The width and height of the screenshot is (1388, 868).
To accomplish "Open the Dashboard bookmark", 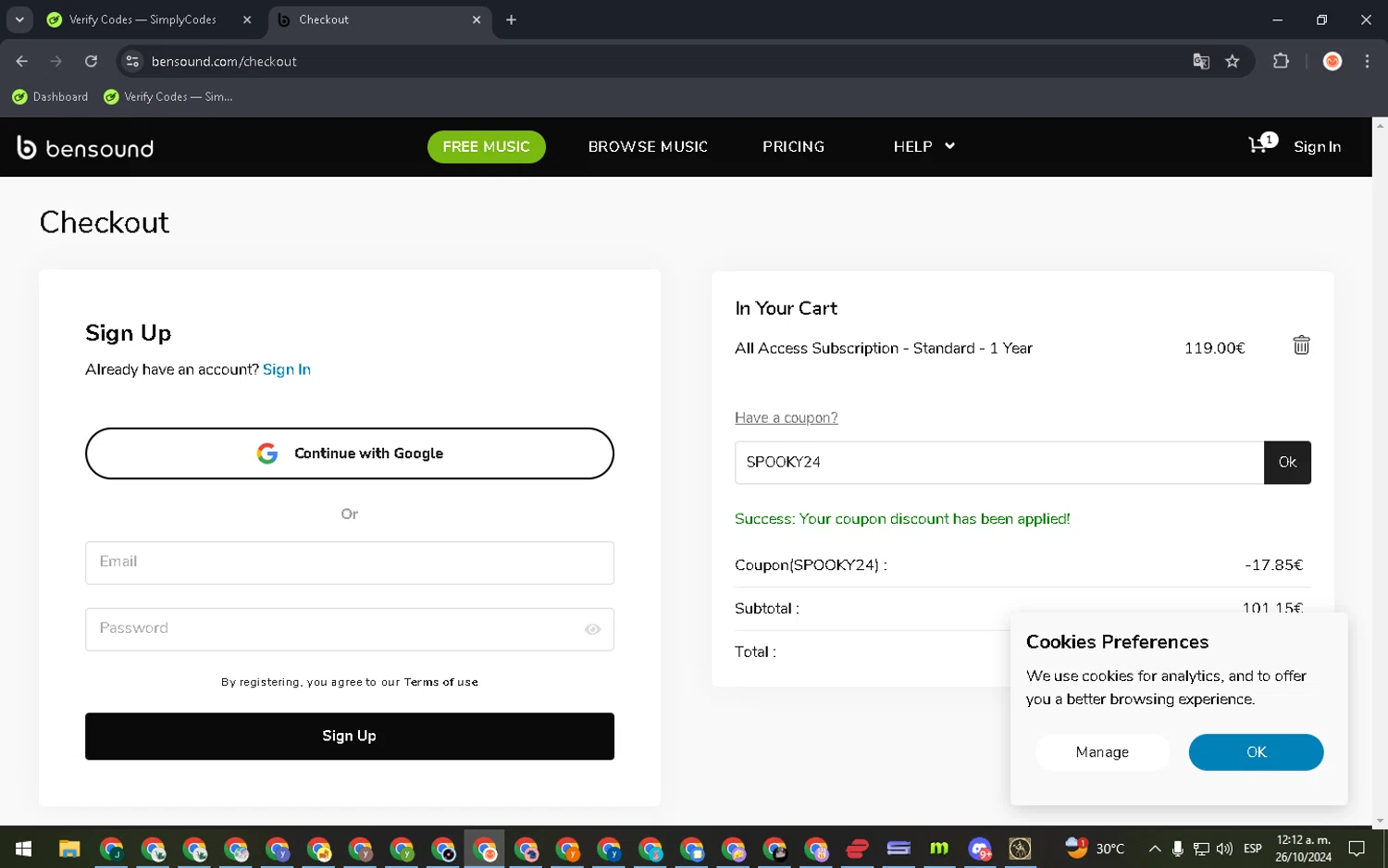I will point(50,97).
